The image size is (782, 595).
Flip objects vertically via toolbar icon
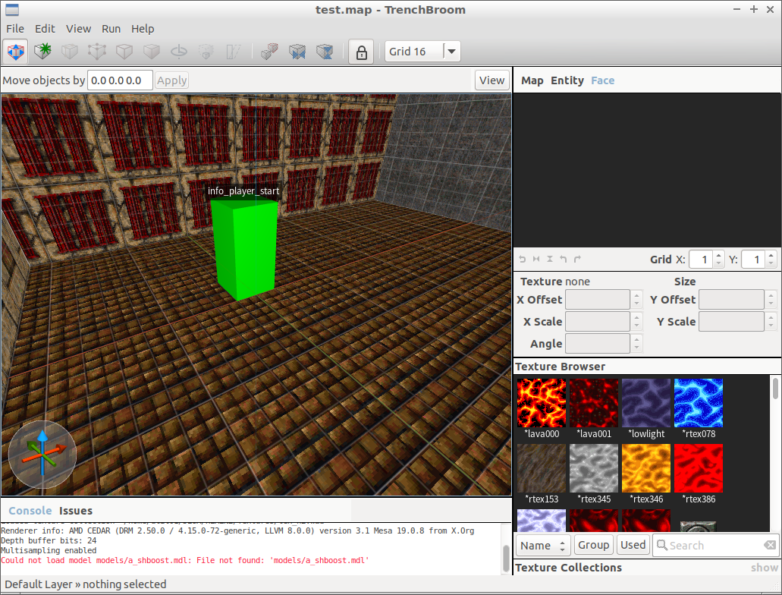coord(325,51)
